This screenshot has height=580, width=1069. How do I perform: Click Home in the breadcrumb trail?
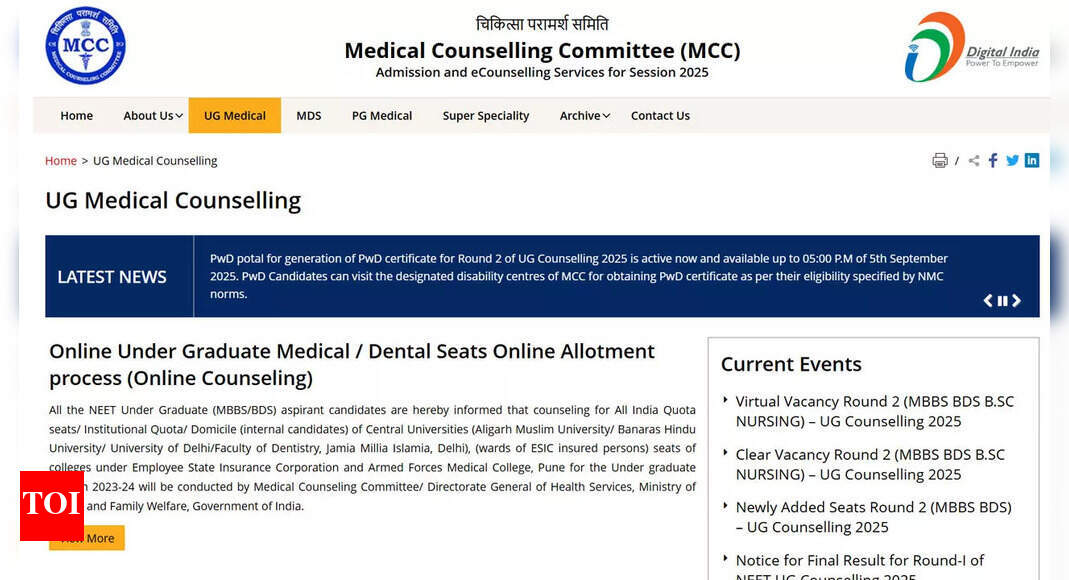click(60, 160)
